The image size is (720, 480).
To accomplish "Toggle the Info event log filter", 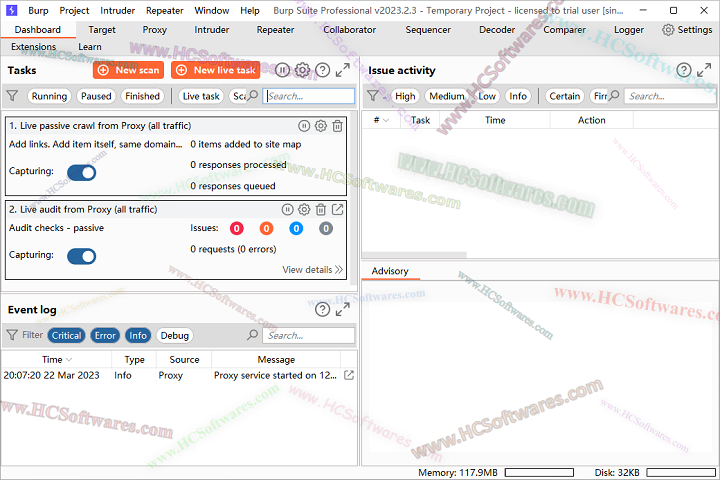I will [x=138, y=335].
